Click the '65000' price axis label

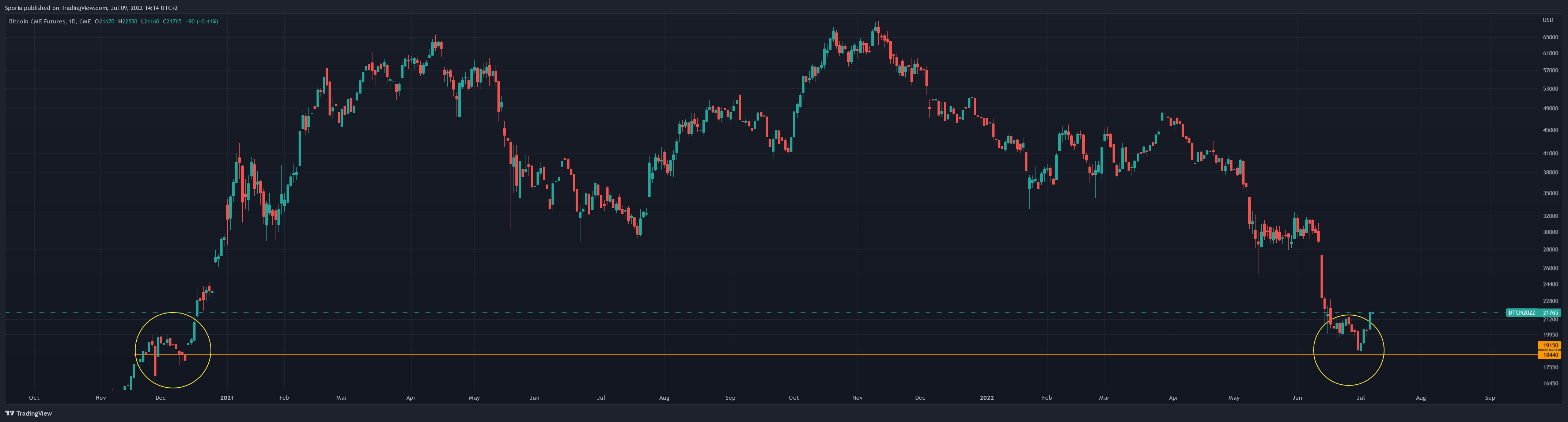1550,37
